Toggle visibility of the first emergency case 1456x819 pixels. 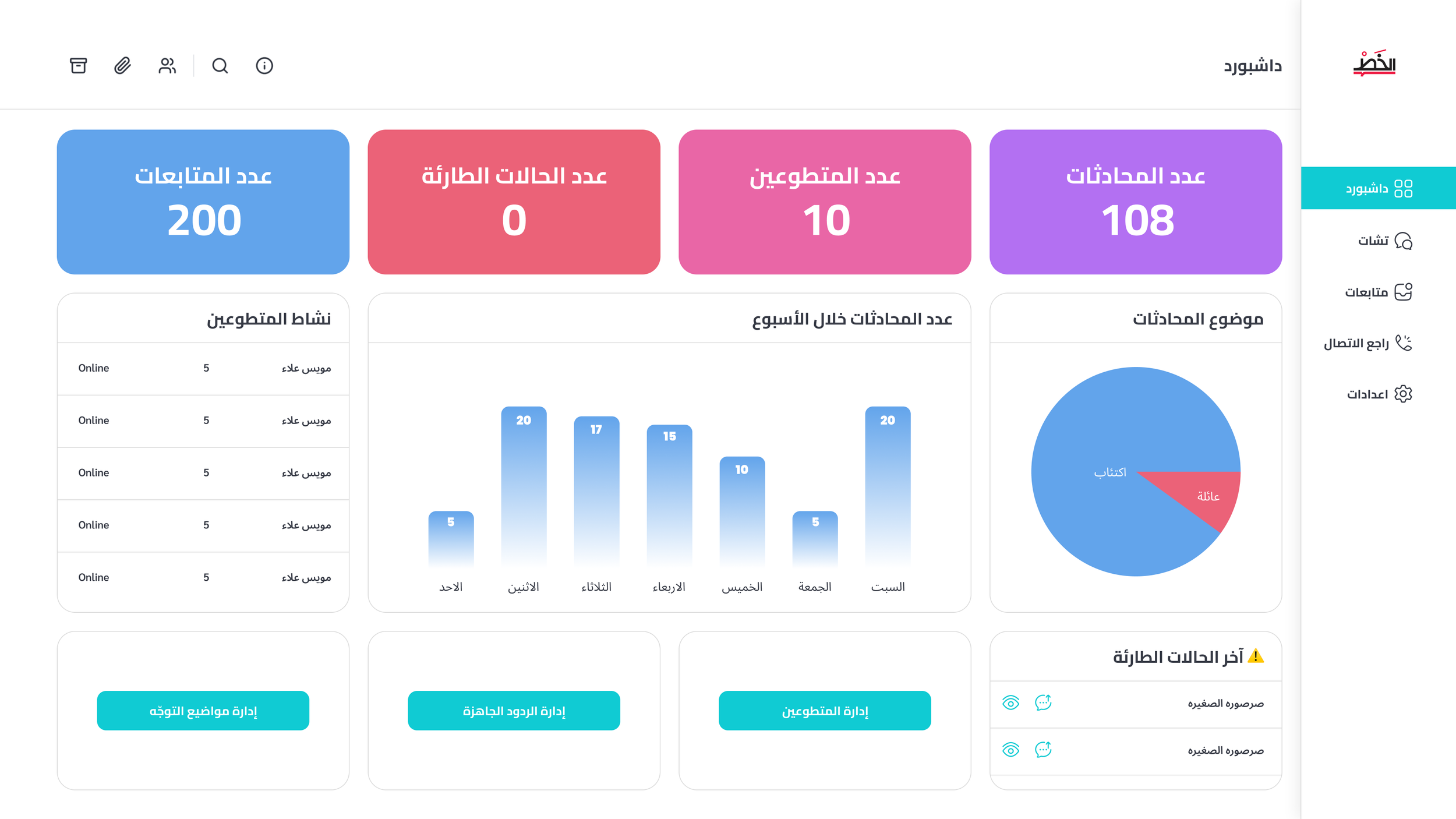pos(1011,703)
